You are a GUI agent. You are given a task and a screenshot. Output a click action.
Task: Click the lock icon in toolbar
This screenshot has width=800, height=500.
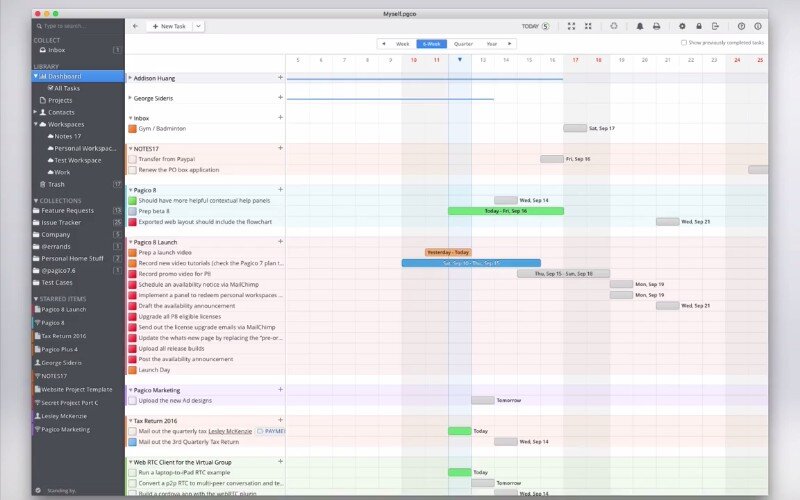pos(699,26)
